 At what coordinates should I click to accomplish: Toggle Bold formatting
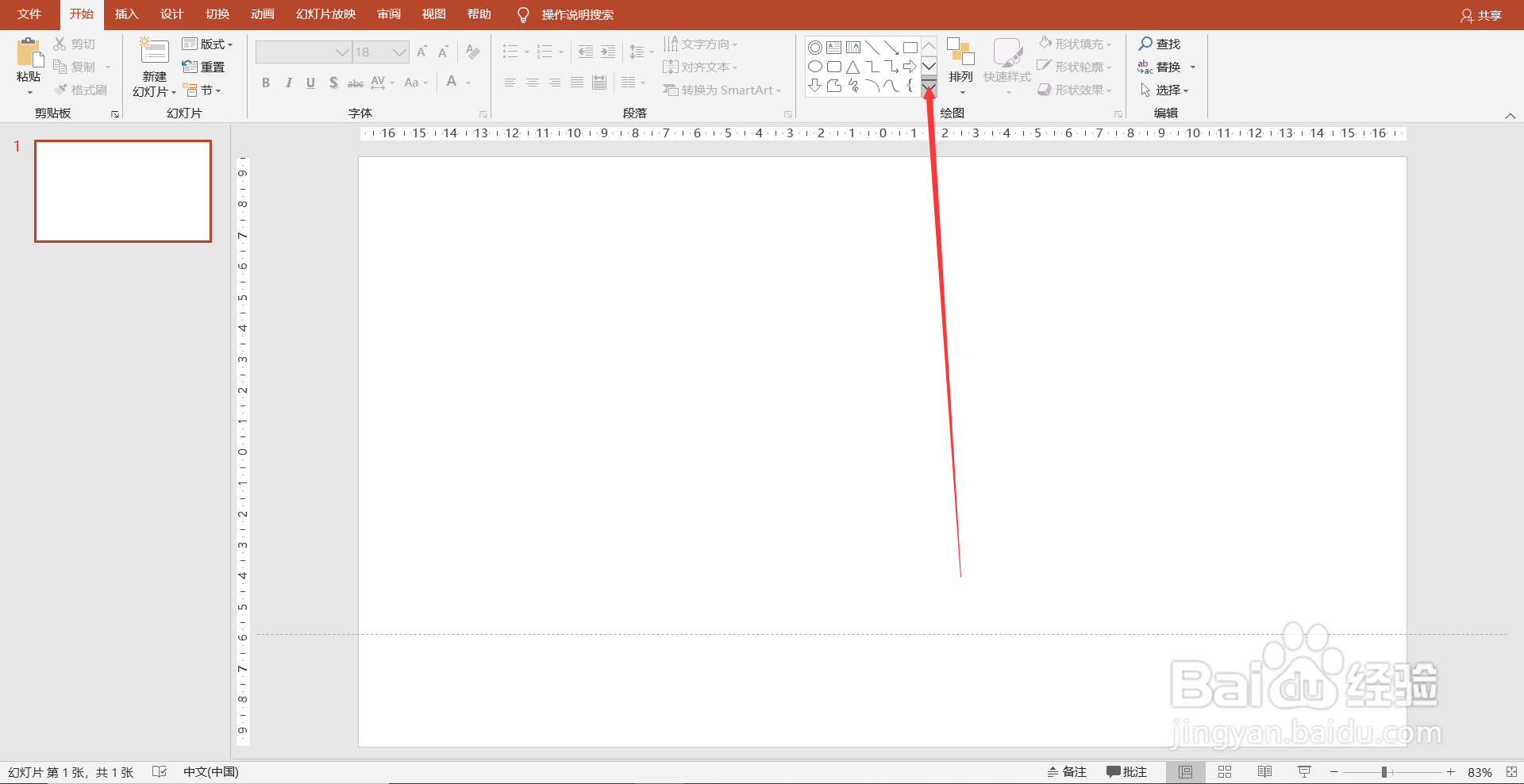(x=266, y=83)
